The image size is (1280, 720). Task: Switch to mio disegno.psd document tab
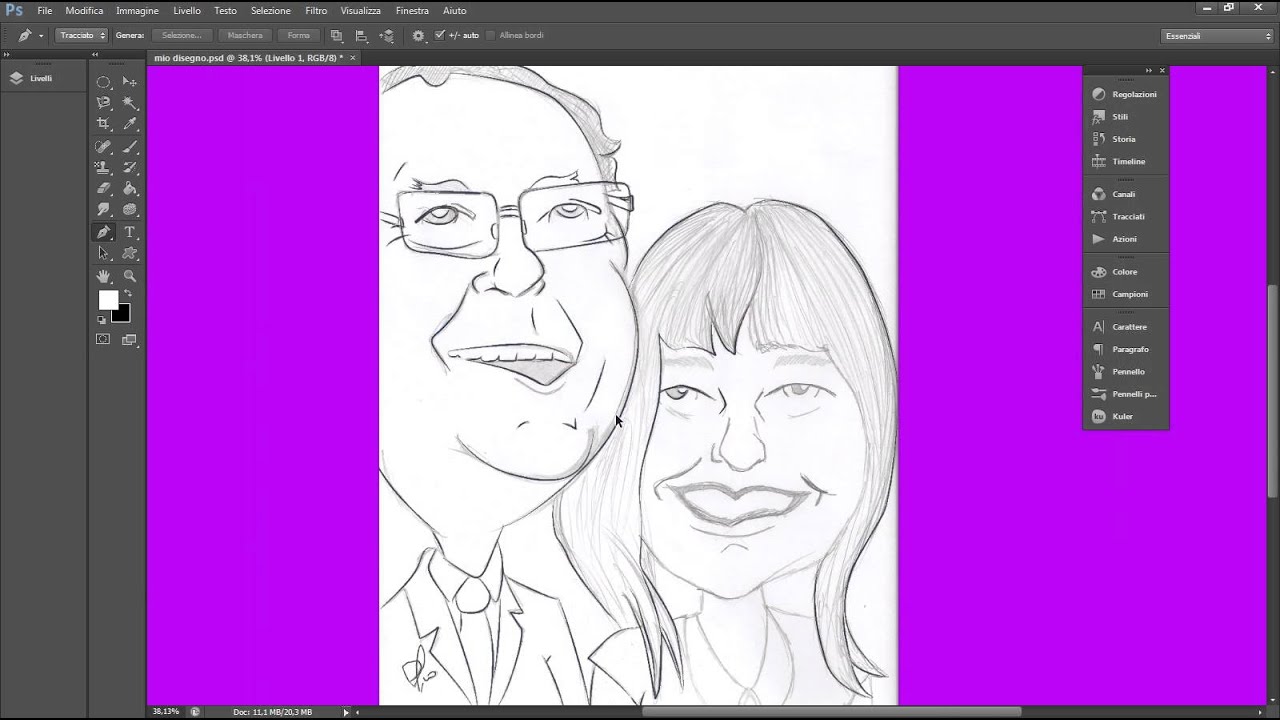tap(247, 58)
